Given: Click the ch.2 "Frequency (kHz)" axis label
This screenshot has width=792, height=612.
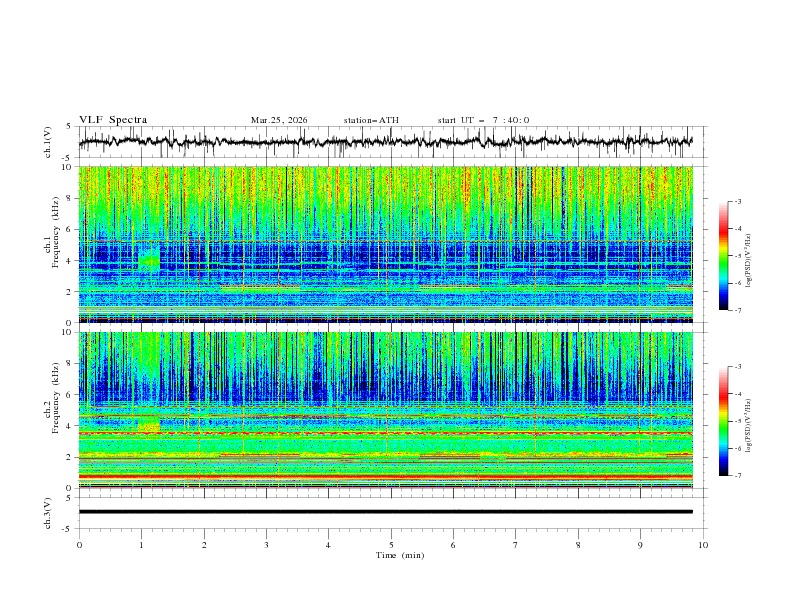Looking at the screenshot, I should [x=56, y=397].
